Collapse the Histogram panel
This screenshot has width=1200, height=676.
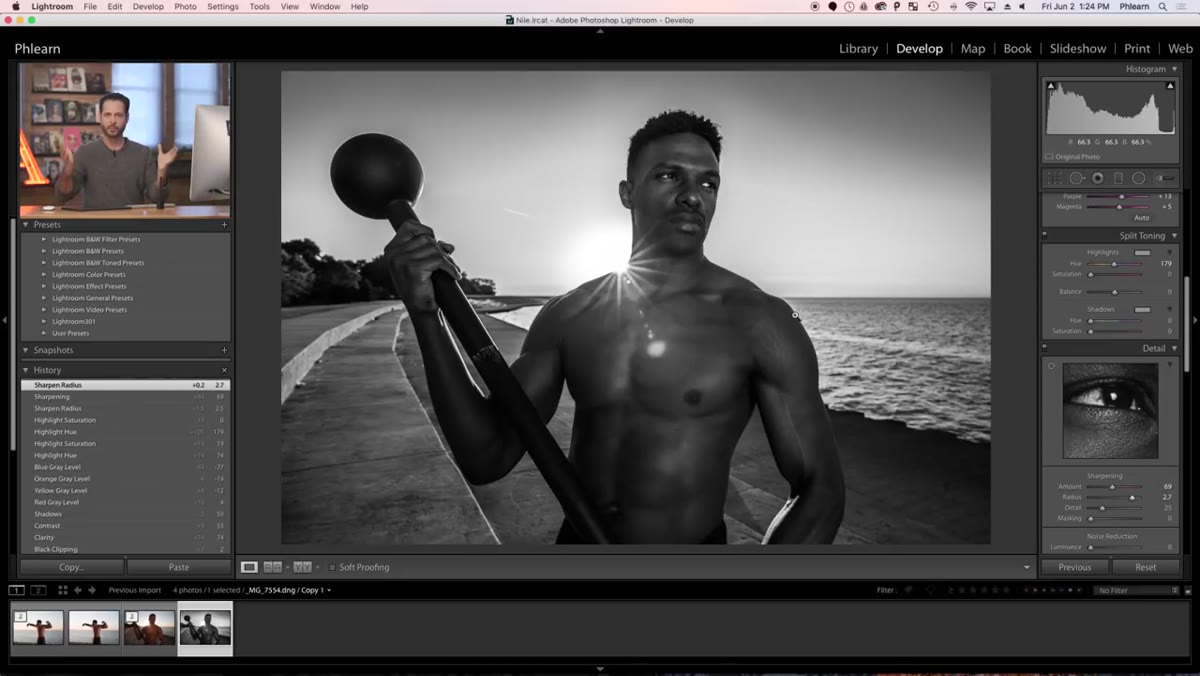click(x=1174, y=70)
